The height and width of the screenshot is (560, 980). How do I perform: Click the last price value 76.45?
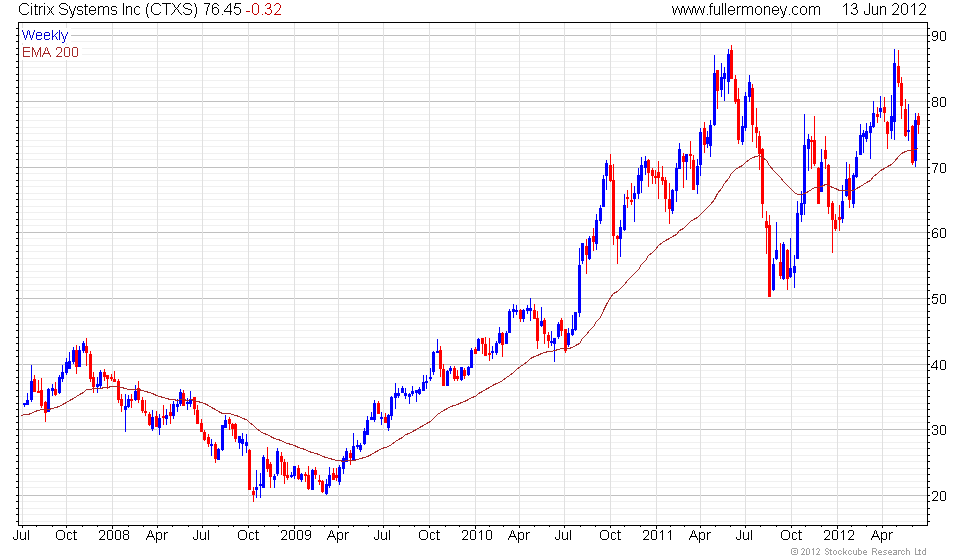(221, 9)
